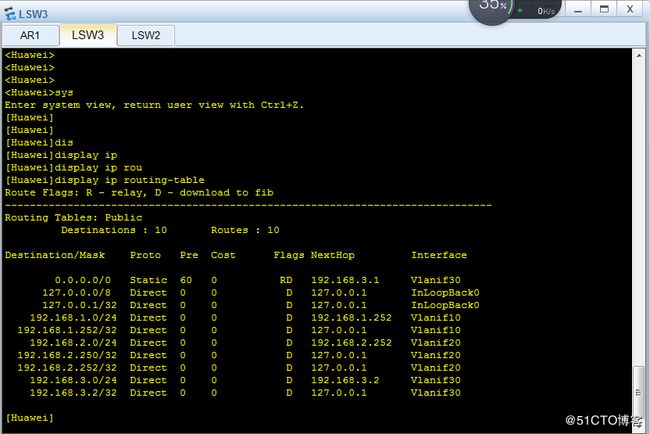Close the LSW3 window
The height and width of the screenshot is (434, 650).
pyautogui.click(x=630, y=9)
